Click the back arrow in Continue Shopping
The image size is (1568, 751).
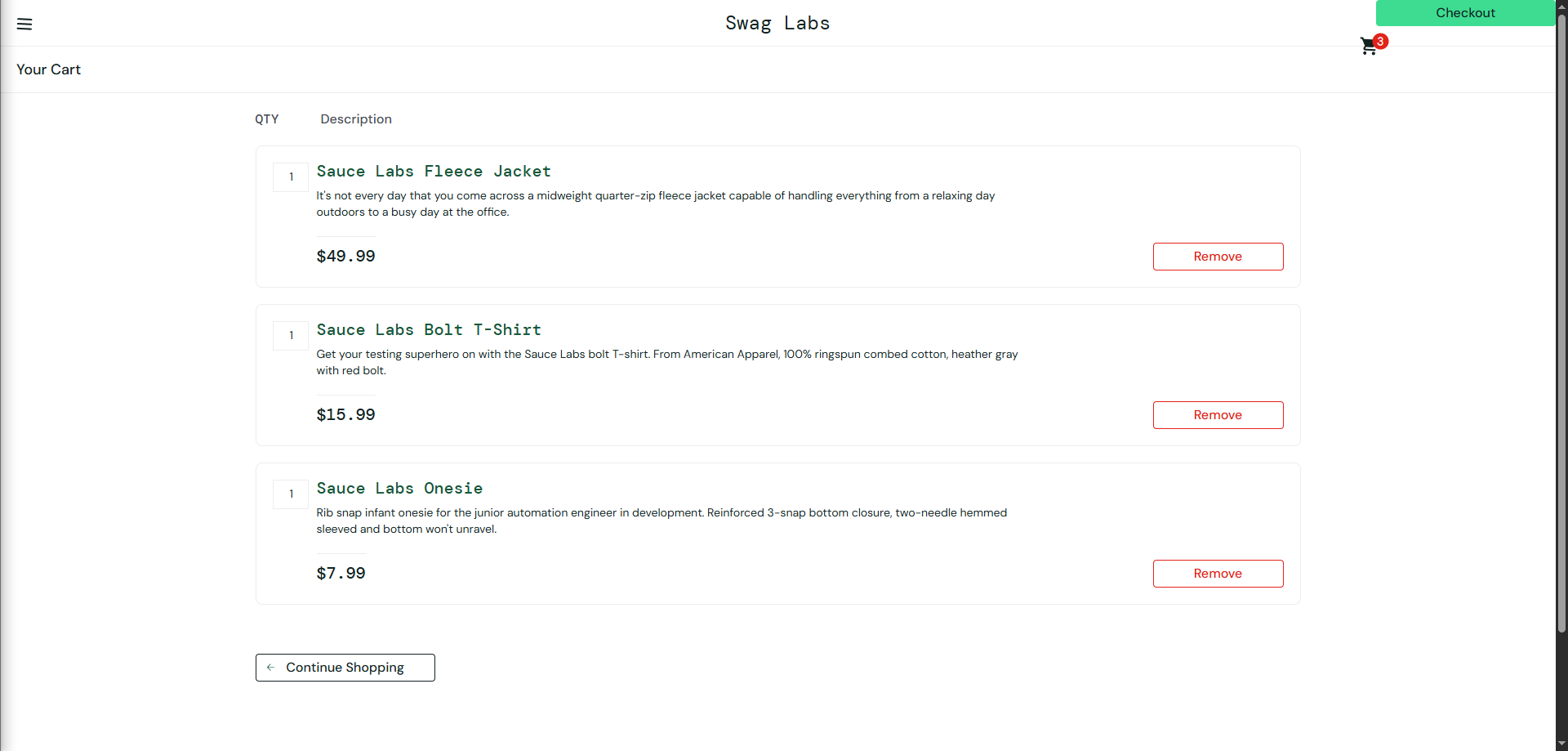(270, 668)
